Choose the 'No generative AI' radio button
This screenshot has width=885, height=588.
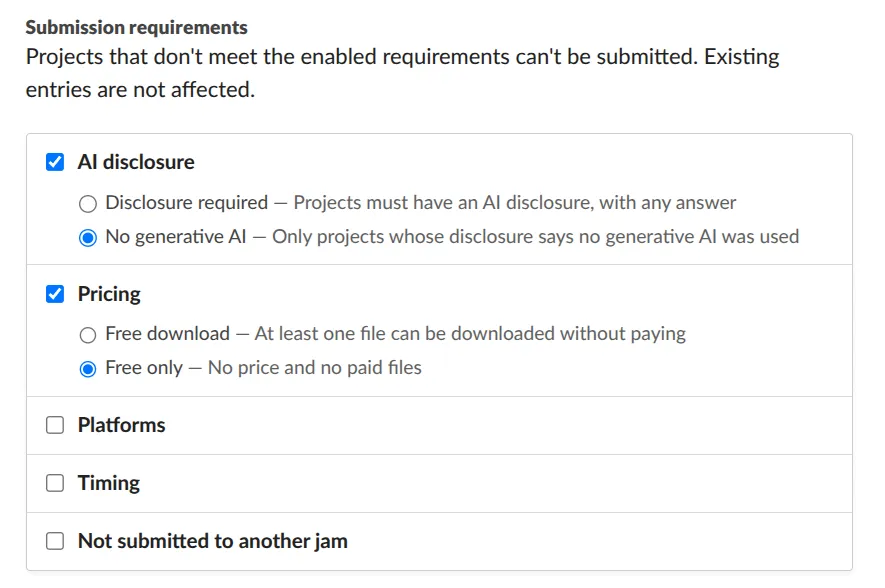(x=87, y=238)
